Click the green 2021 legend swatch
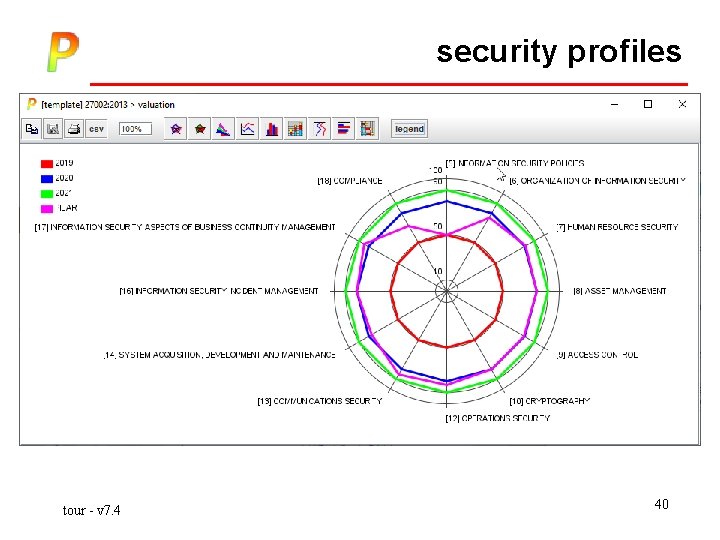720x540 pixels. (x=47, y=194)
